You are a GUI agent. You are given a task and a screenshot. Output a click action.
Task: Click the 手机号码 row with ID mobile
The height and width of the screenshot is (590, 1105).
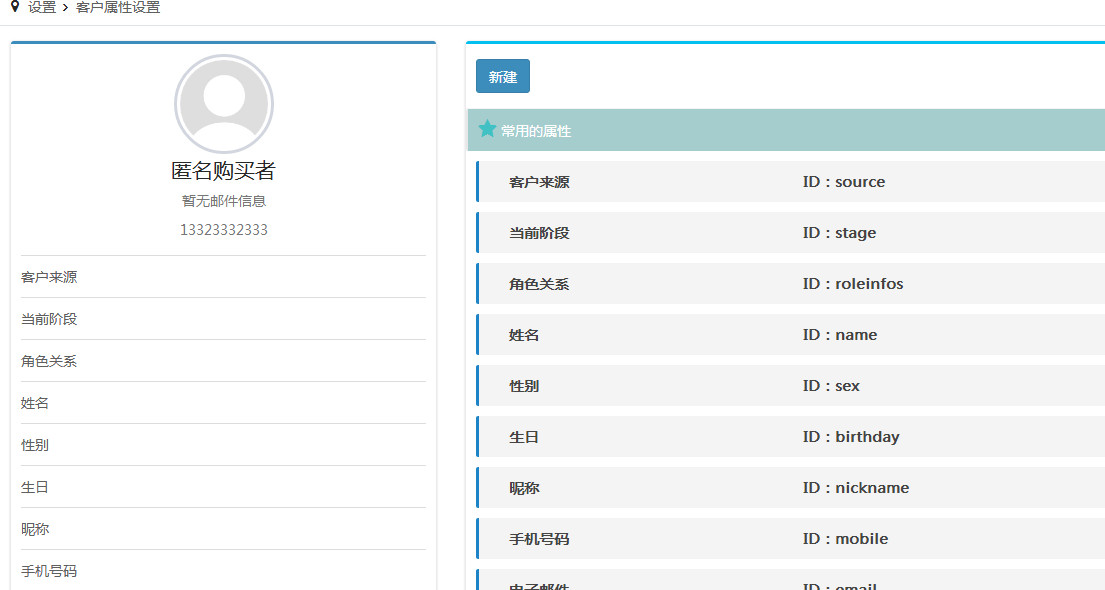(790, 539)
